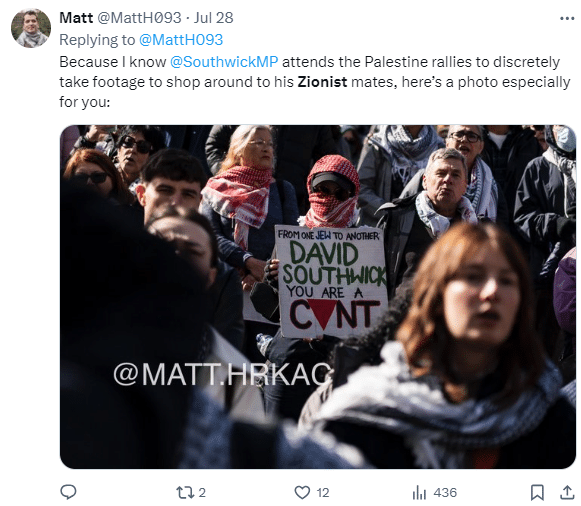
Task: Open the @SouthwickMP mention link
Action: click(224, 62)
